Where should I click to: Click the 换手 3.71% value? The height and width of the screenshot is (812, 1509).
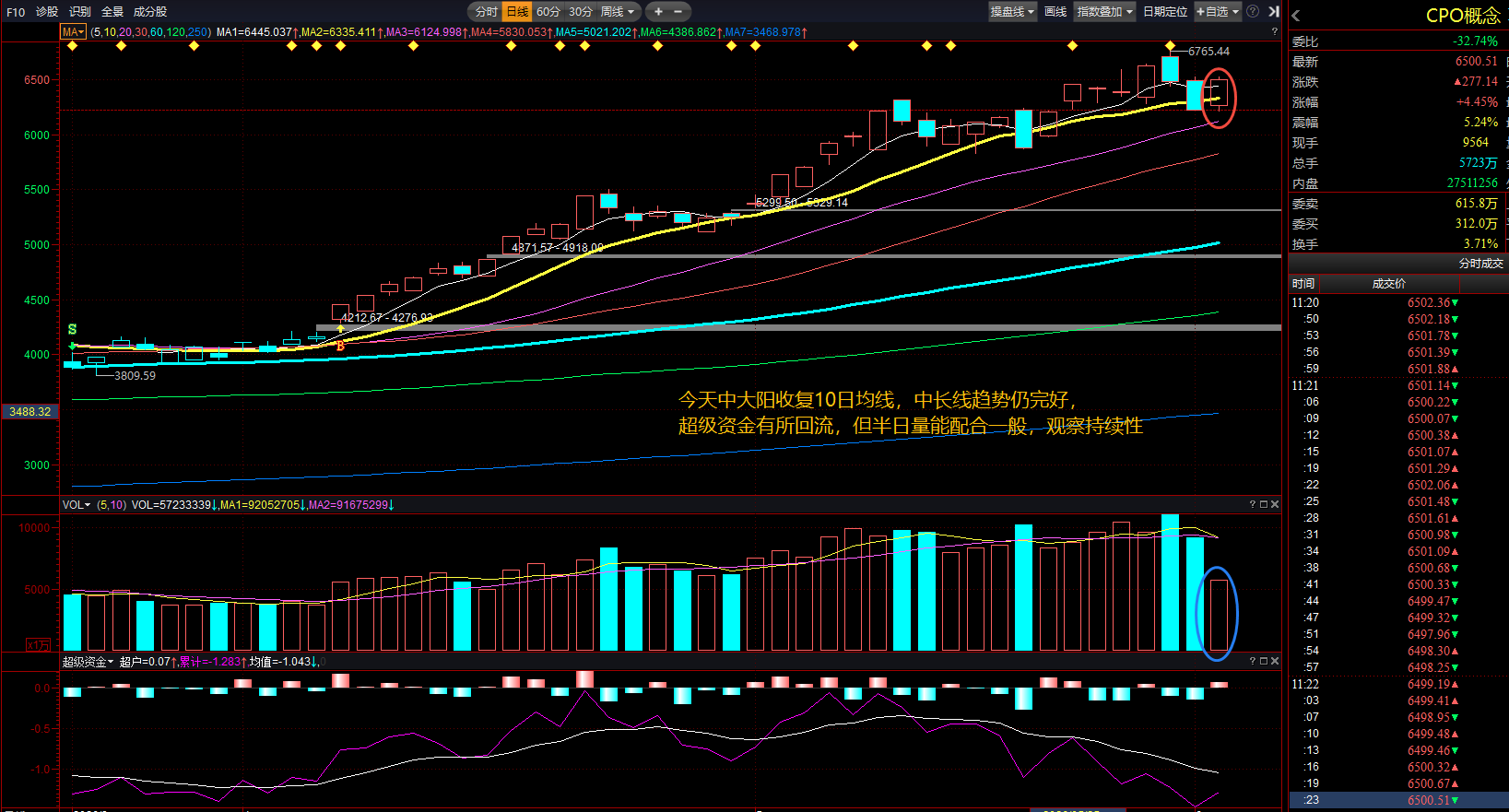pos(1480,244)
